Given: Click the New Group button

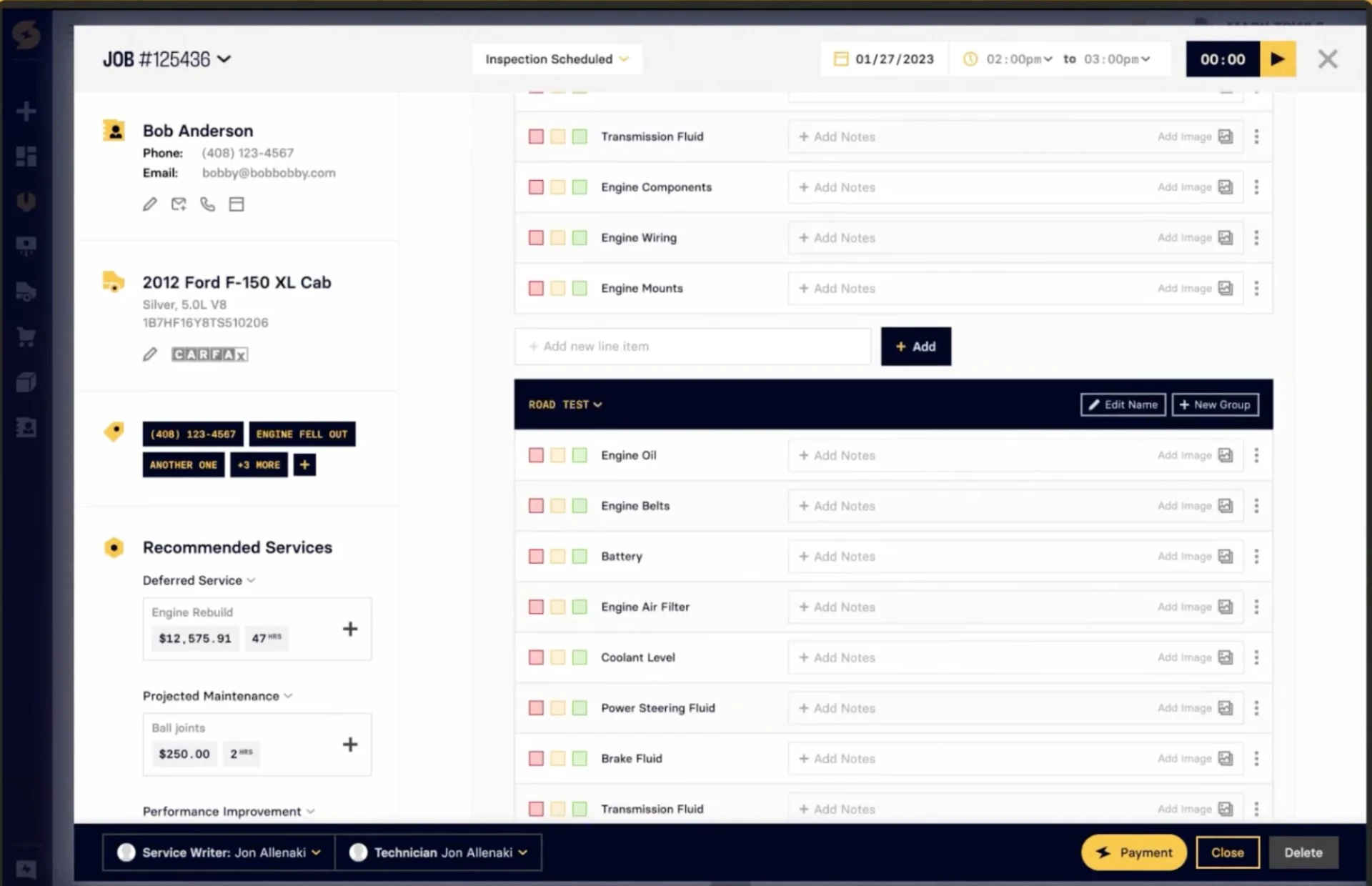Looking at the screenshot, I should click(1215, 405).
